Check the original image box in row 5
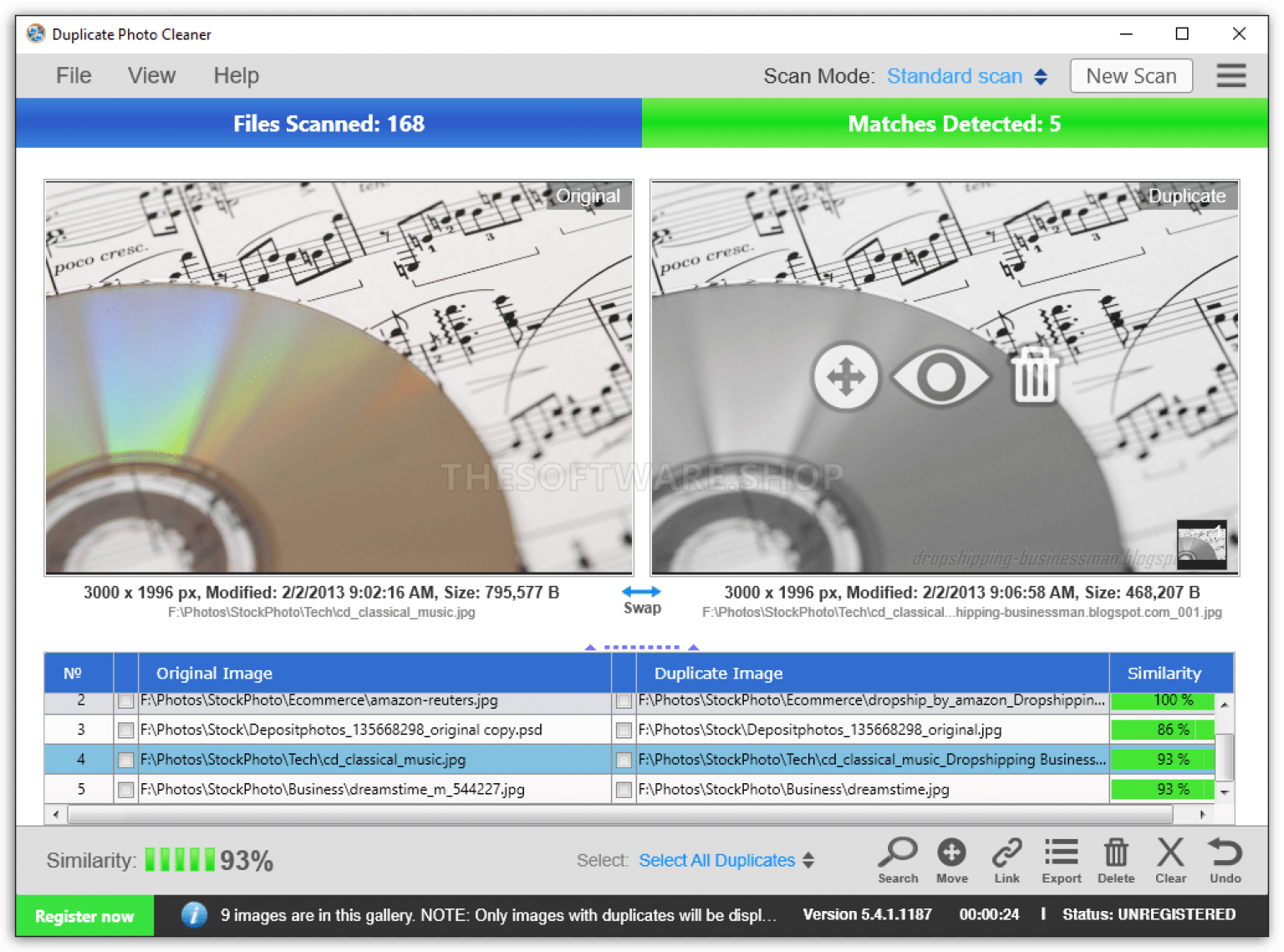Viewport: 1284px width, 952px height. [125, 790]
